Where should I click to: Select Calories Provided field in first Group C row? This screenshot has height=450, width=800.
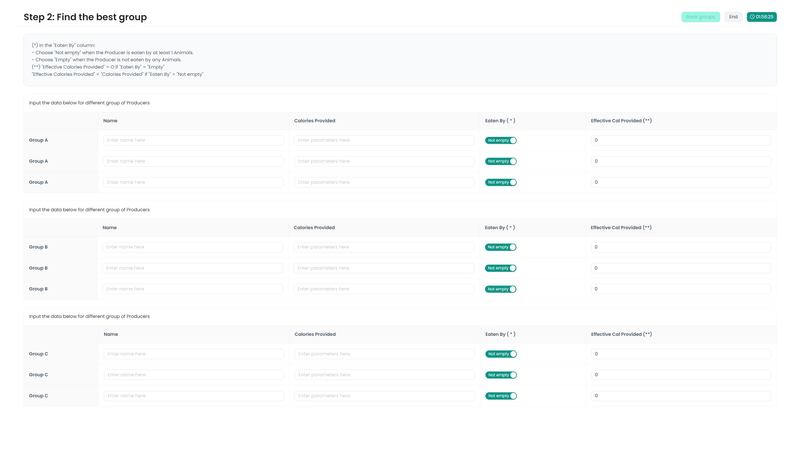point(385,354)
